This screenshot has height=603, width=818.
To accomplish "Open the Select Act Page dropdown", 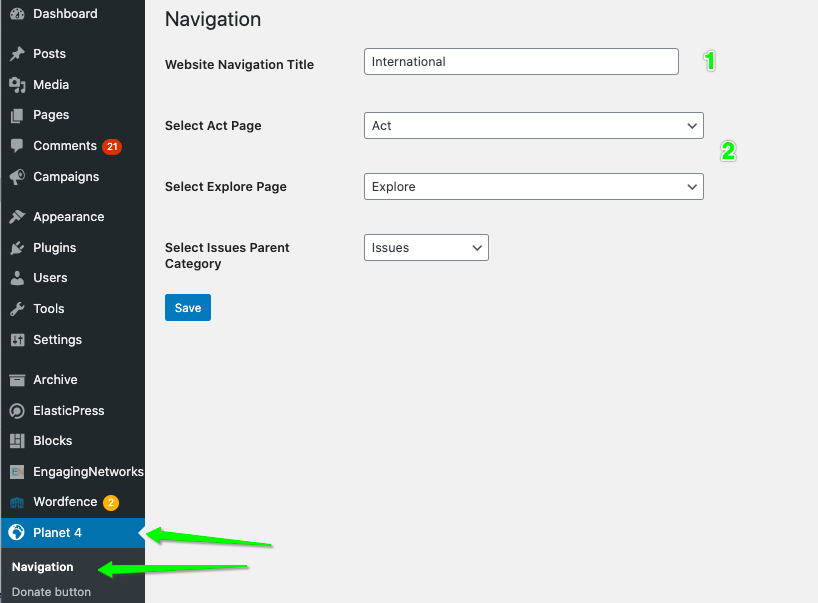I will coord(534,126).
